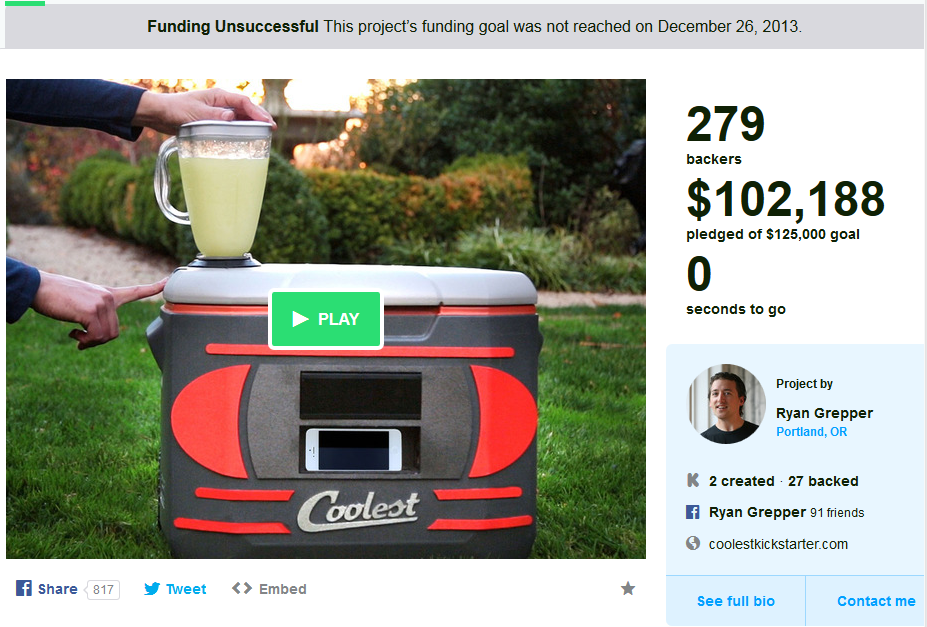
Task: Click the Ryan Grepper Facebook profile name
Action: point(757,512)
